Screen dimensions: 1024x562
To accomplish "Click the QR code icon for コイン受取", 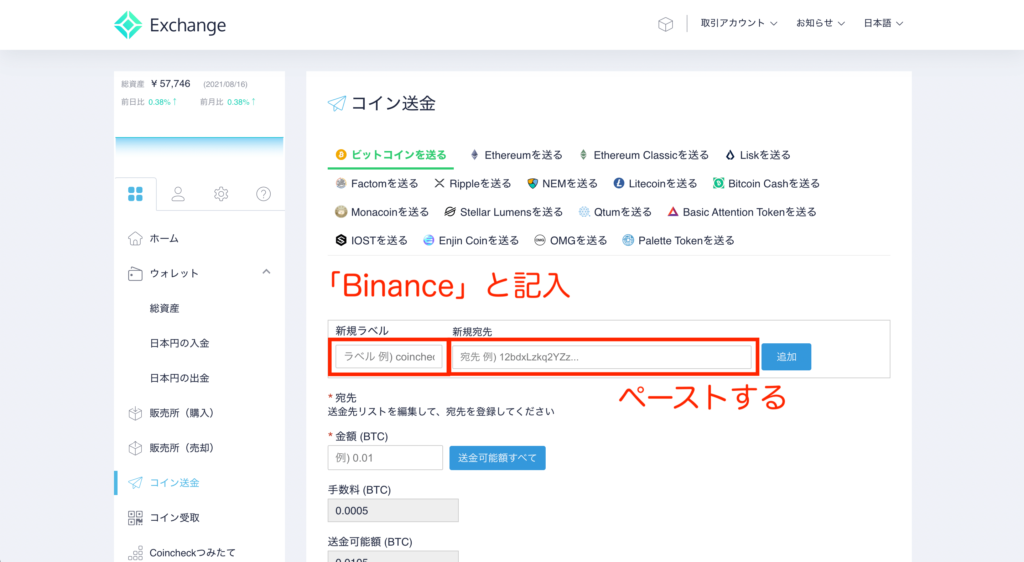I will [135, 518].
